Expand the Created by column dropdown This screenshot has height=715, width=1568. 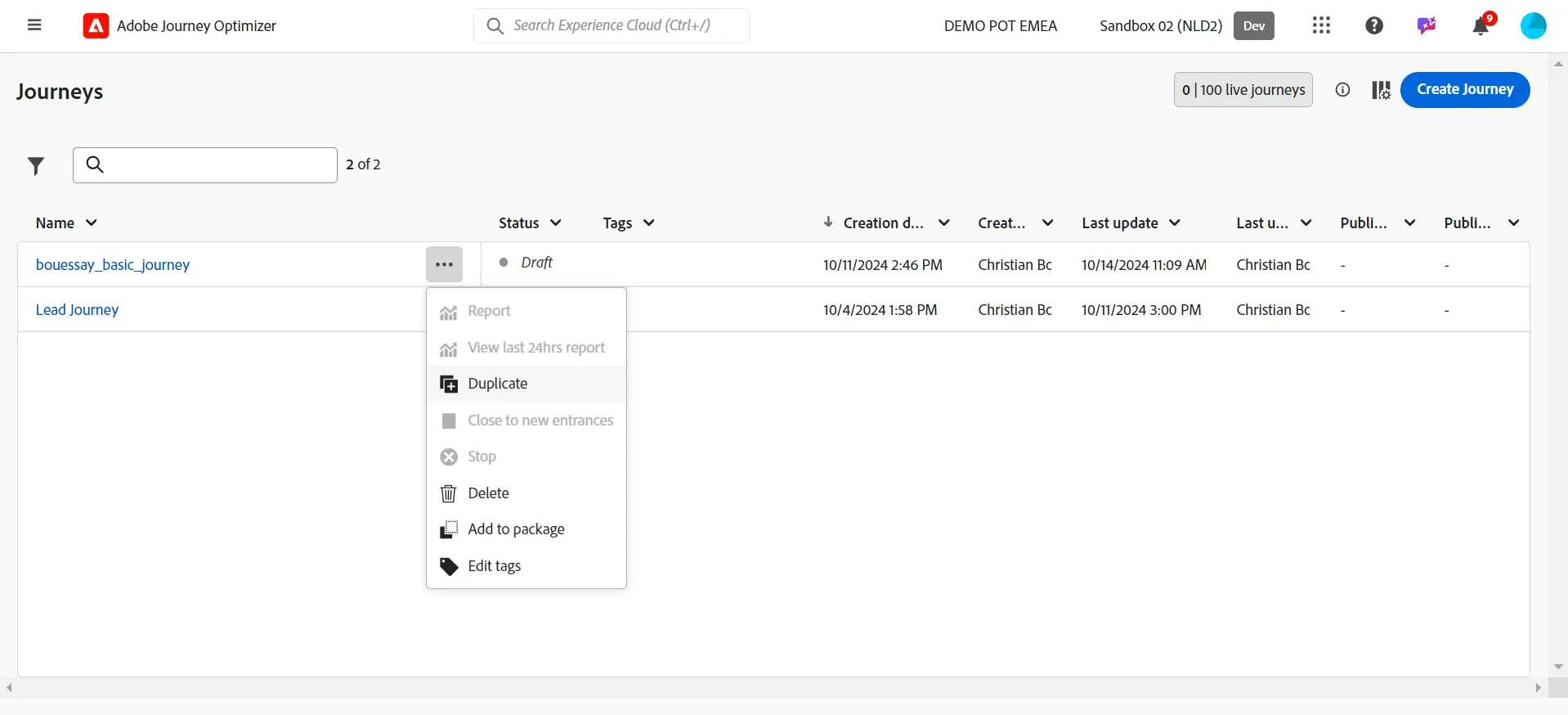pos(1048,223)
